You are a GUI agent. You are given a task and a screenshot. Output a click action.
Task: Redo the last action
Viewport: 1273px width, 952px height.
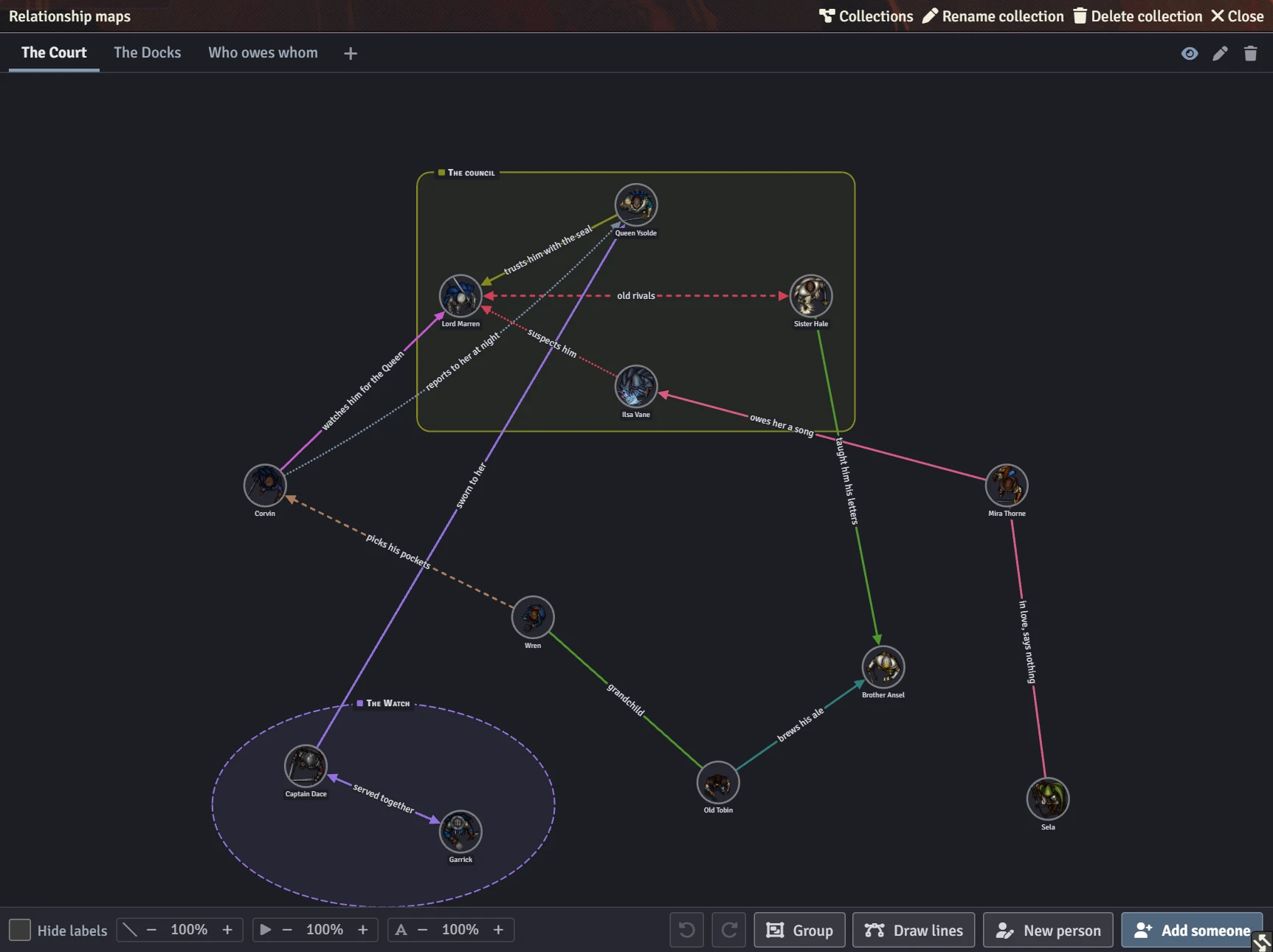tap(729, 930)
